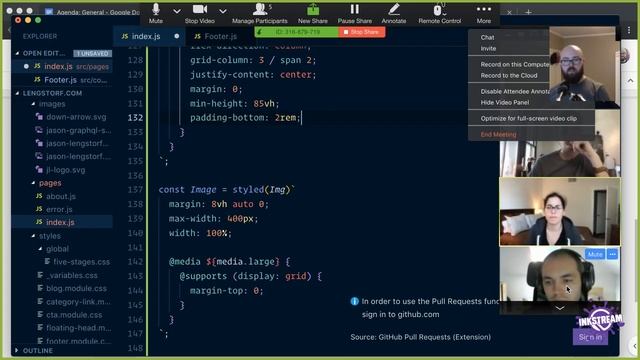
Task: Open index.js under Open Editors
Action: (x=62, y=66)
